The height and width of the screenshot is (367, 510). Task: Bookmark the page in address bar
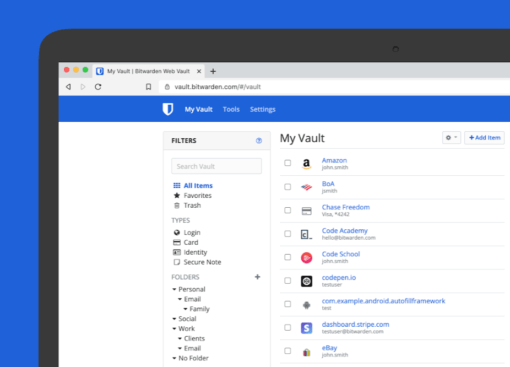click(148, 87)
